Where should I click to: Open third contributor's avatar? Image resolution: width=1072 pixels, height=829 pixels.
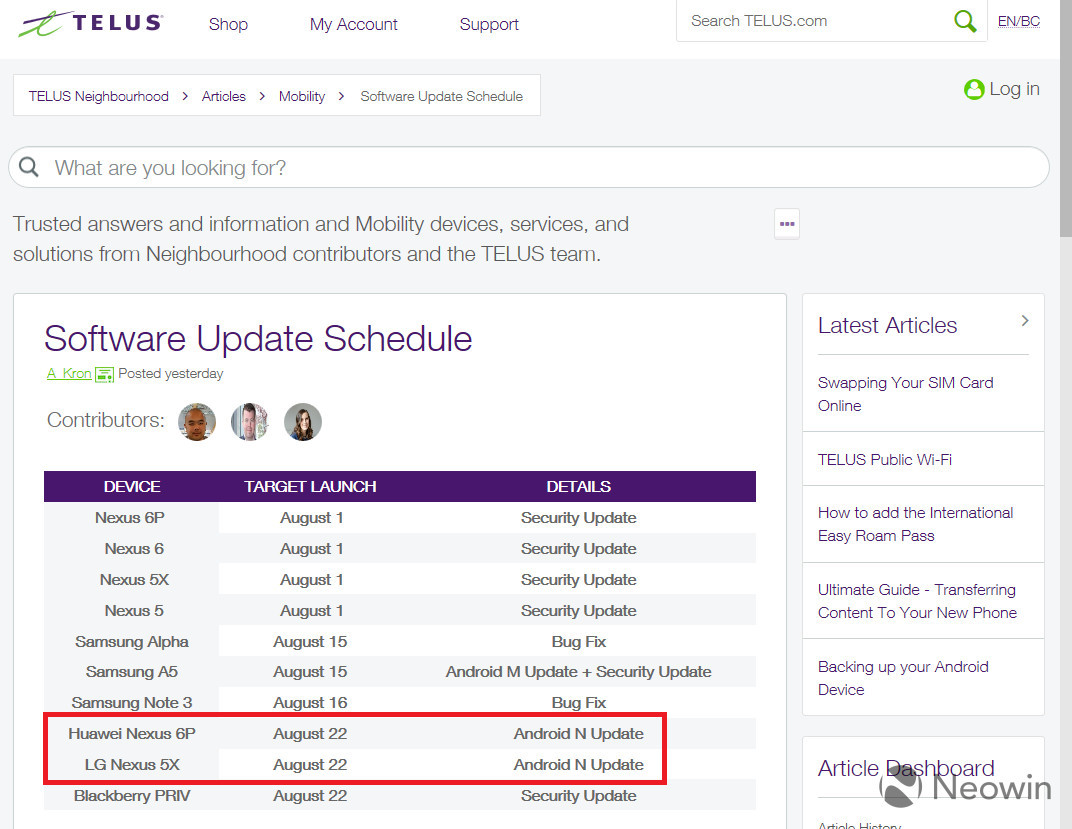tap(303, 422)
